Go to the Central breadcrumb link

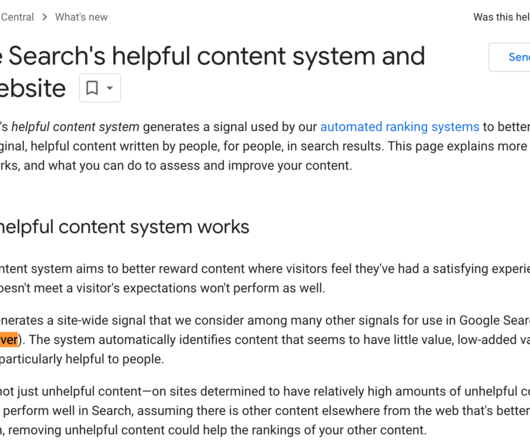17,17
